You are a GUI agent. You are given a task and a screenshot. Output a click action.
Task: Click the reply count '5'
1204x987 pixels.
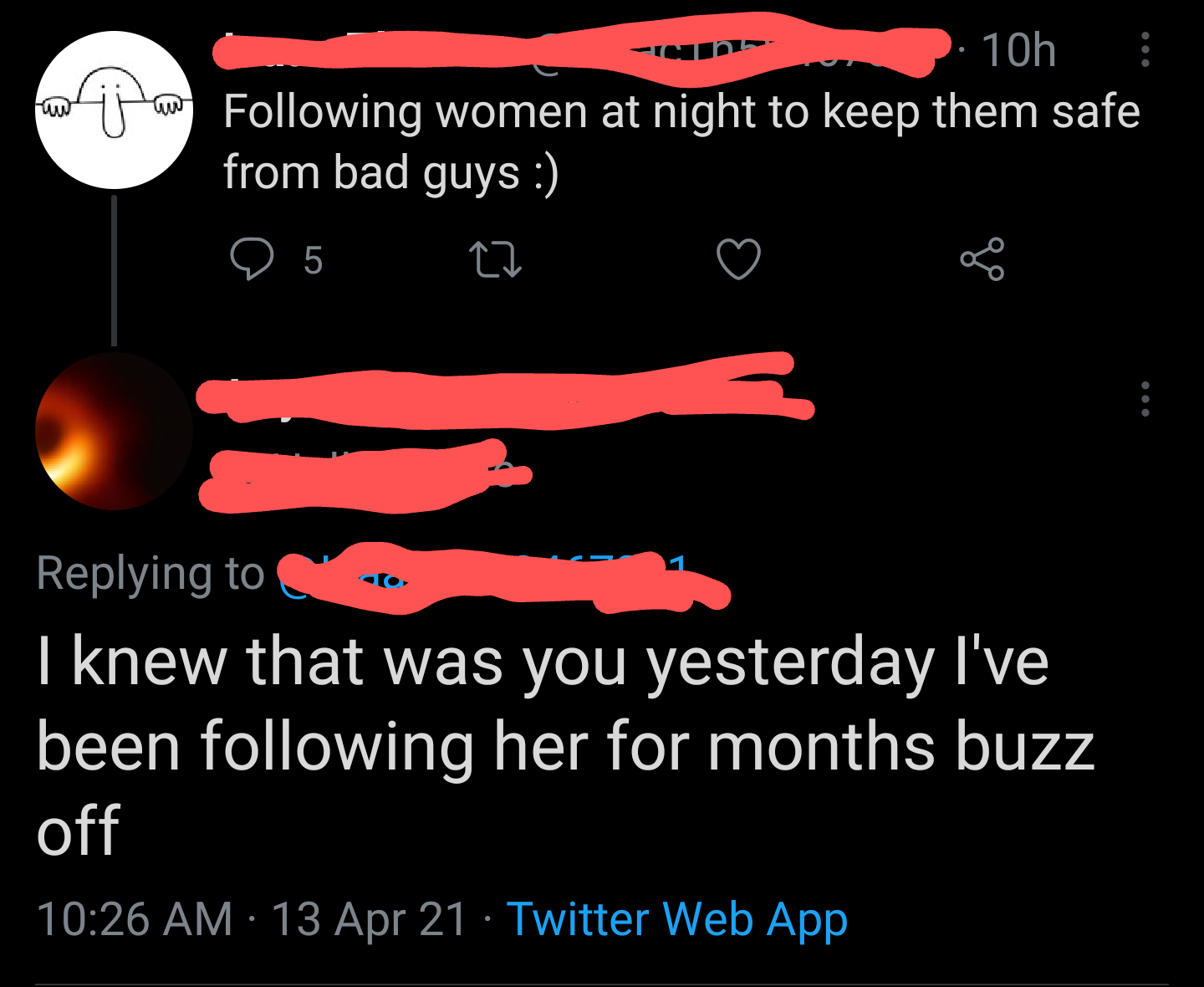point(313,260)
